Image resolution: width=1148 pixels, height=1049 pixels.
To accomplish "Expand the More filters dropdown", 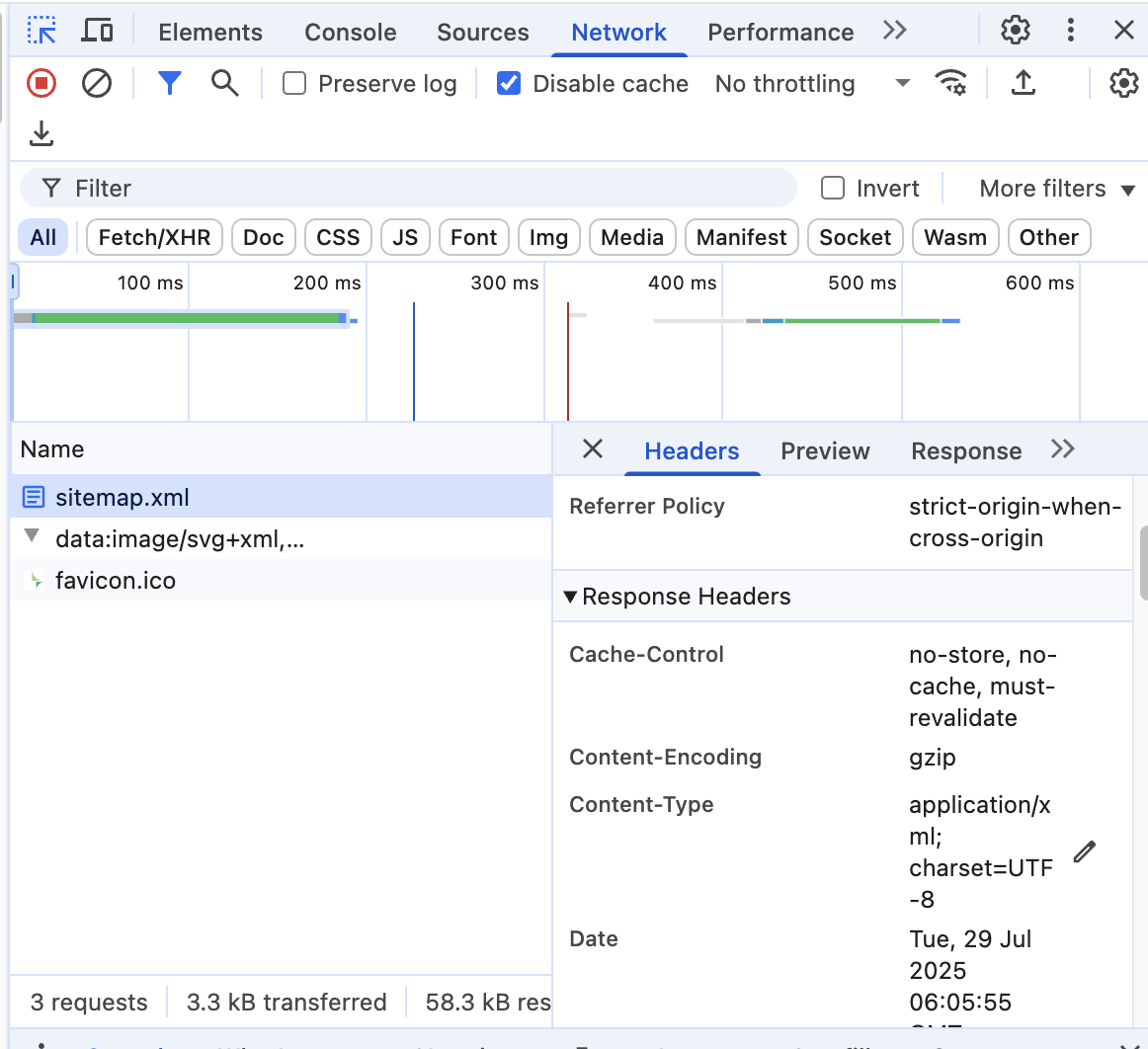I will click(x=1057, y=189).
